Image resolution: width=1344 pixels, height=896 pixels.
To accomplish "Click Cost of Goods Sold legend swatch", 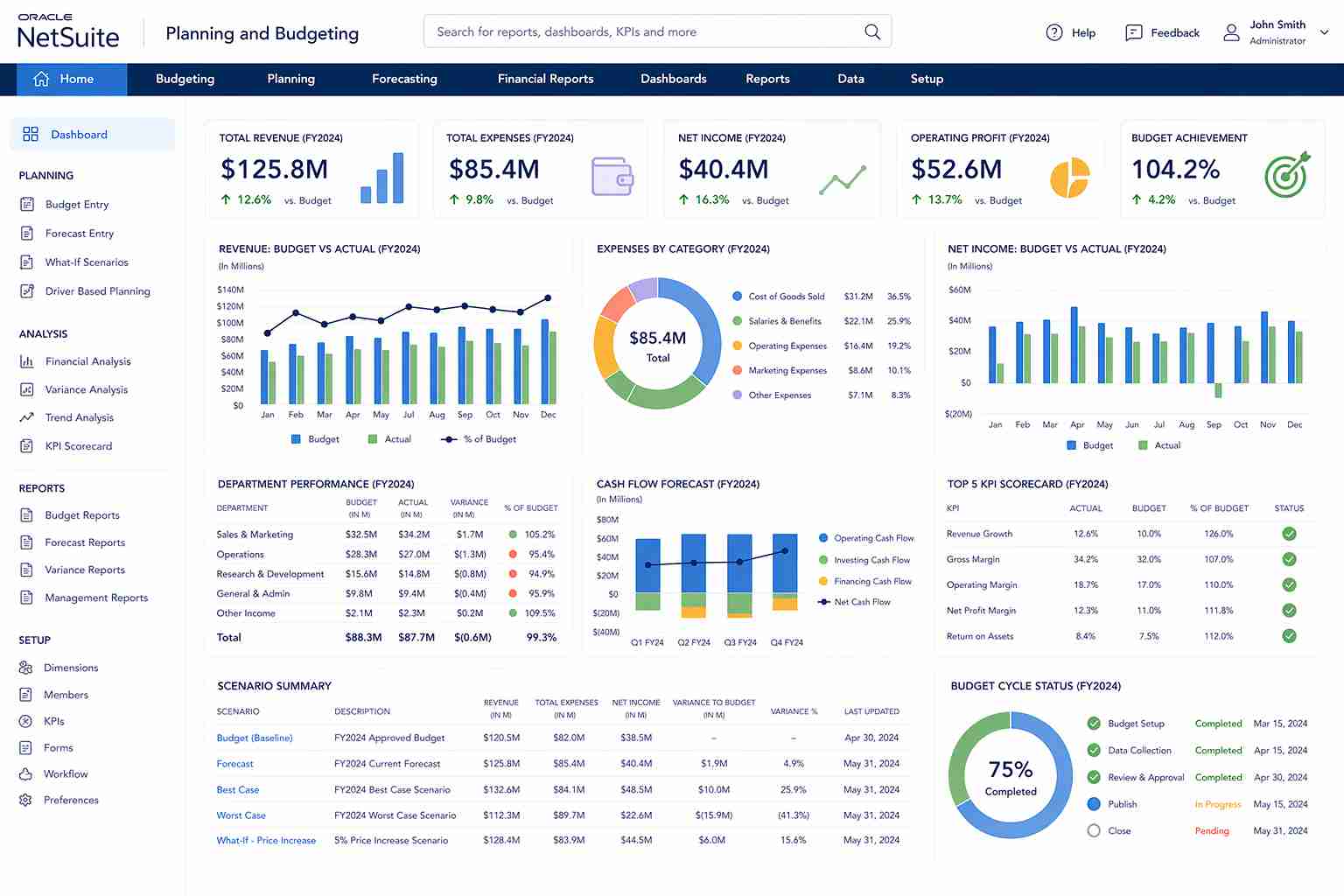I will point(738,297).
